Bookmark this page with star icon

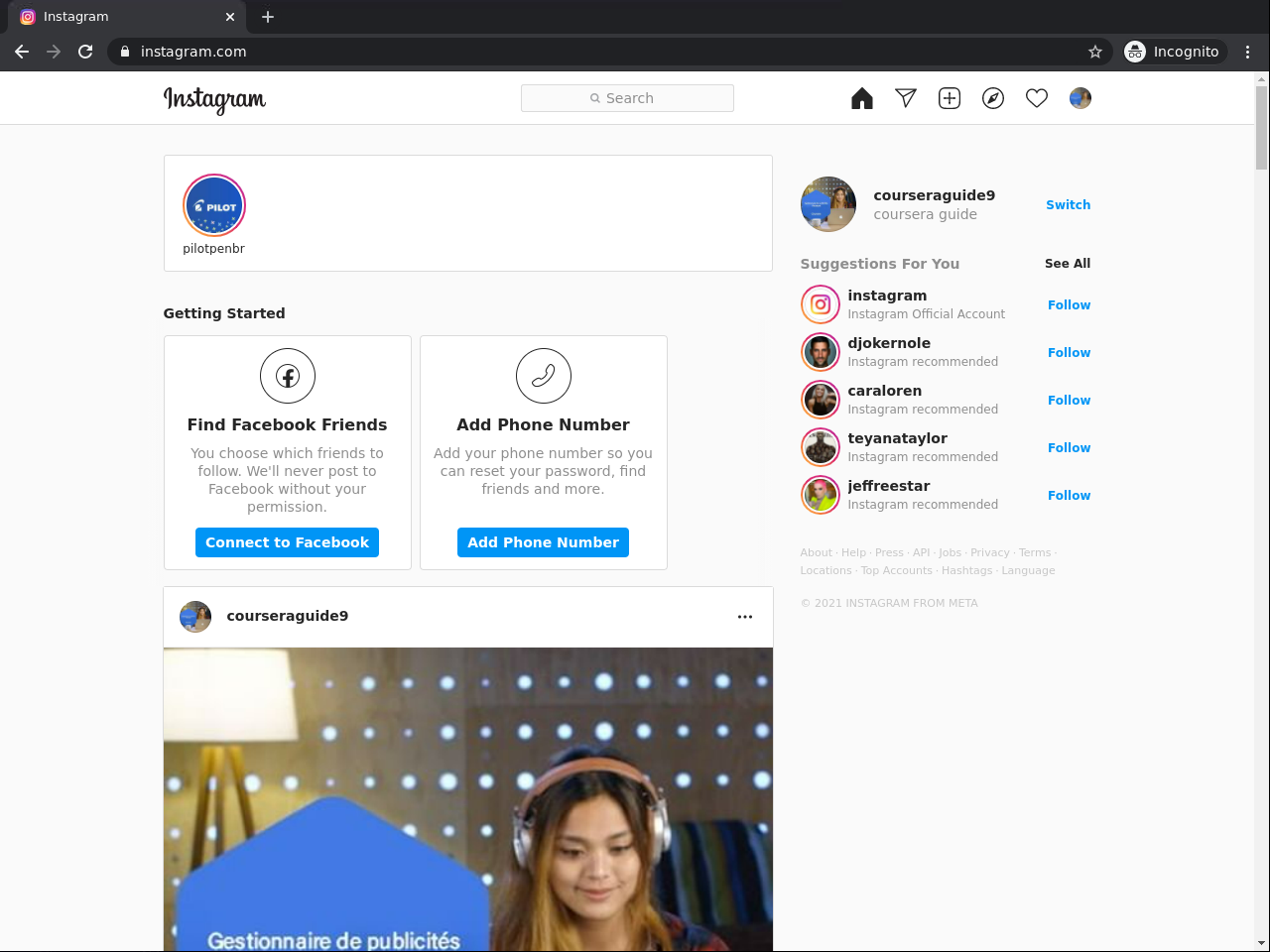coord(1095,52)
